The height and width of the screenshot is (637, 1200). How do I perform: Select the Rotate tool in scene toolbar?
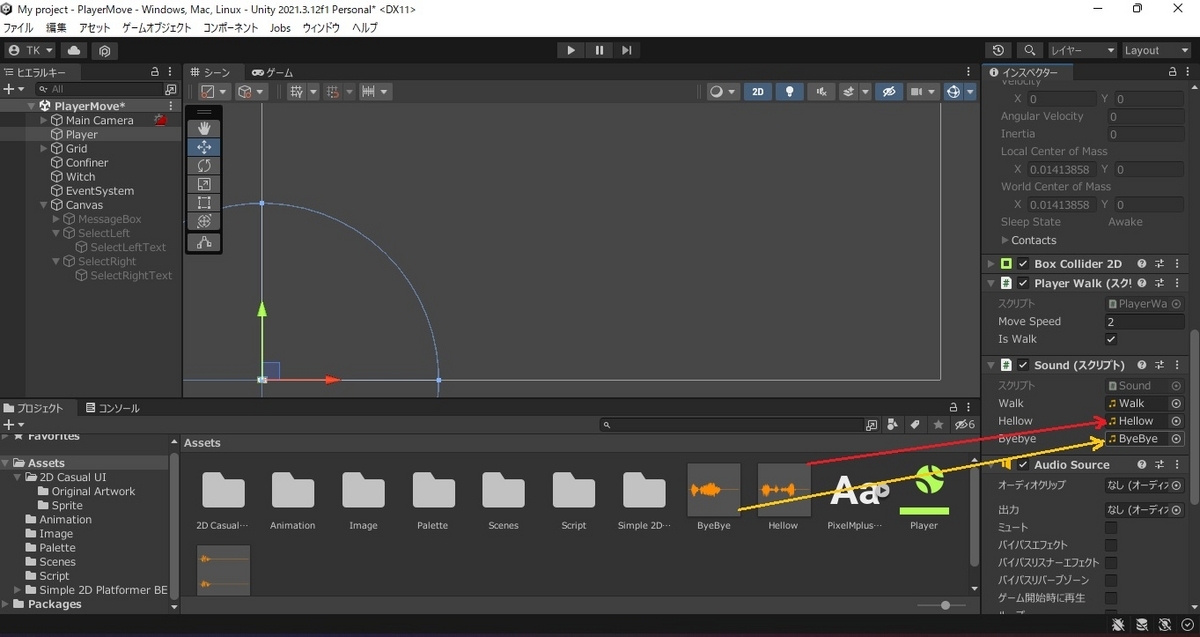[x=204, y=165]
